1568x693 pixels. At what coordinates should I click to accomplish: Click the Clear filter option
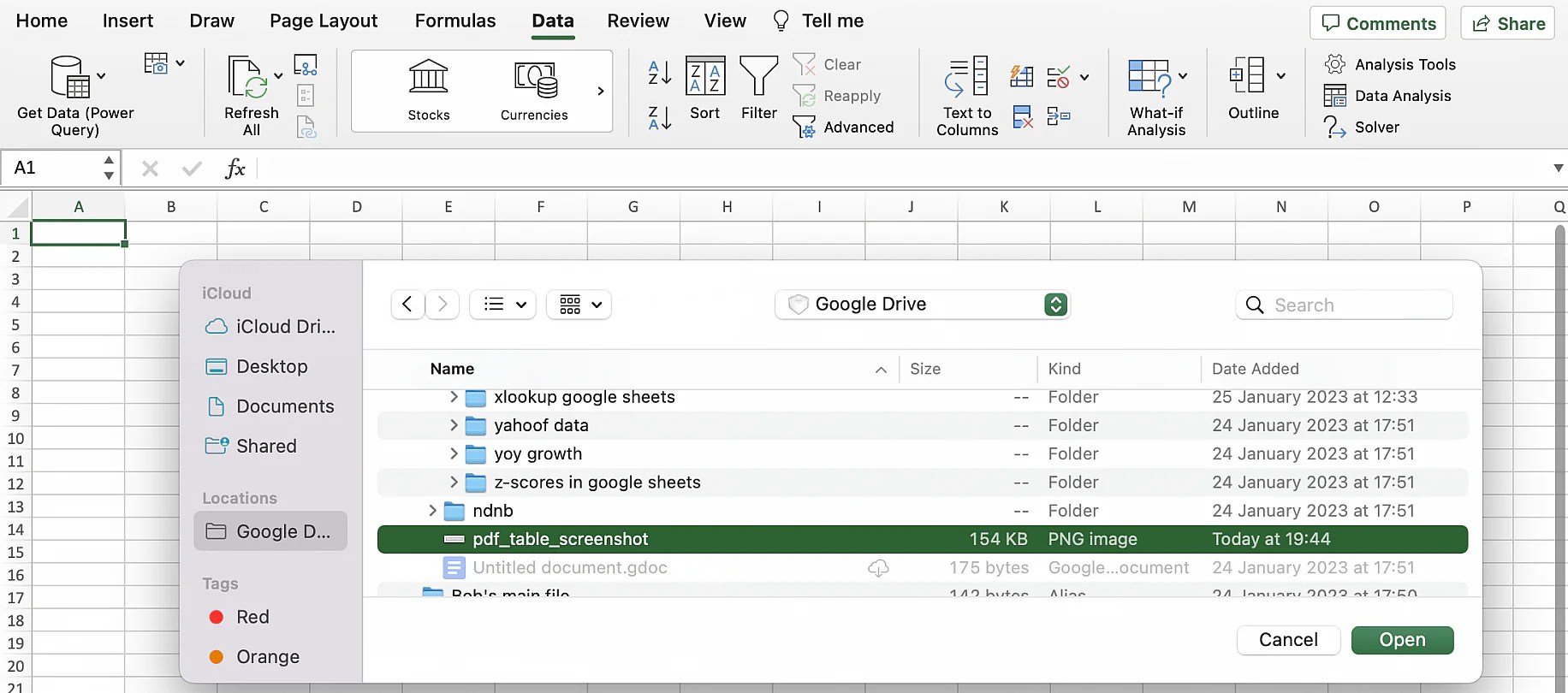click(x=827, y=64)
